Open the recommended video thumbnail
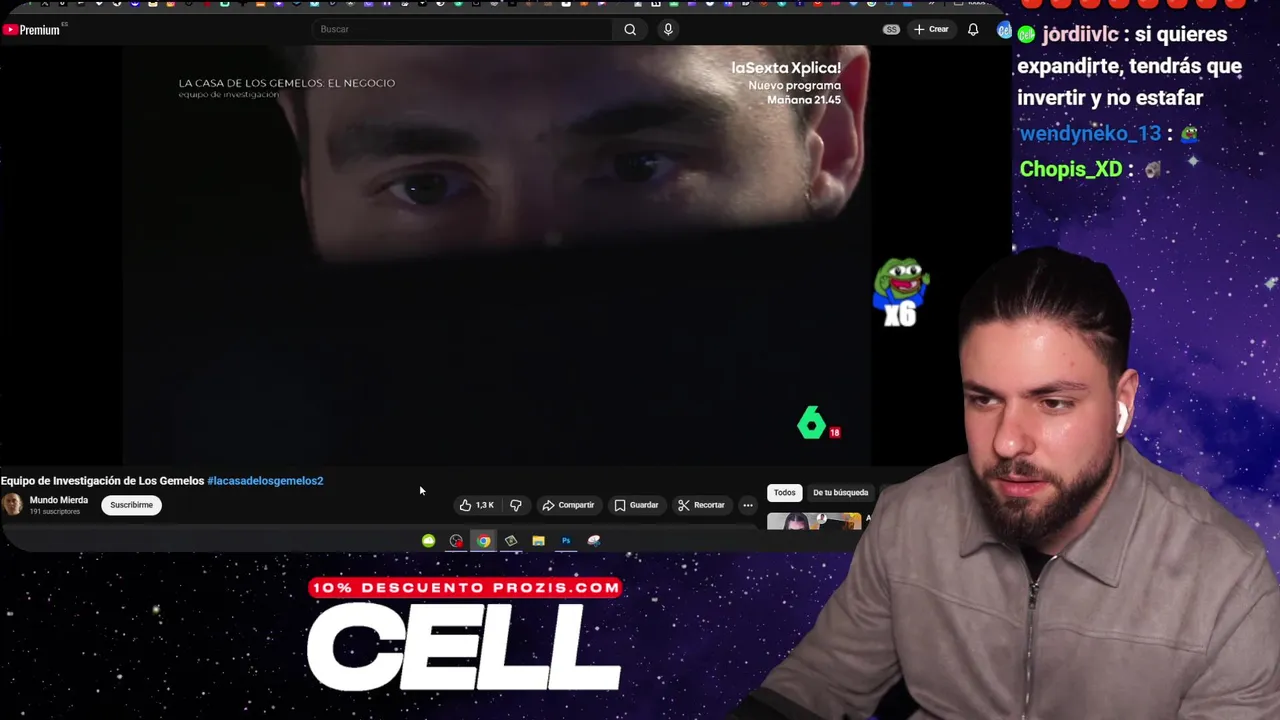1280x720 pixels. (814, 521)
